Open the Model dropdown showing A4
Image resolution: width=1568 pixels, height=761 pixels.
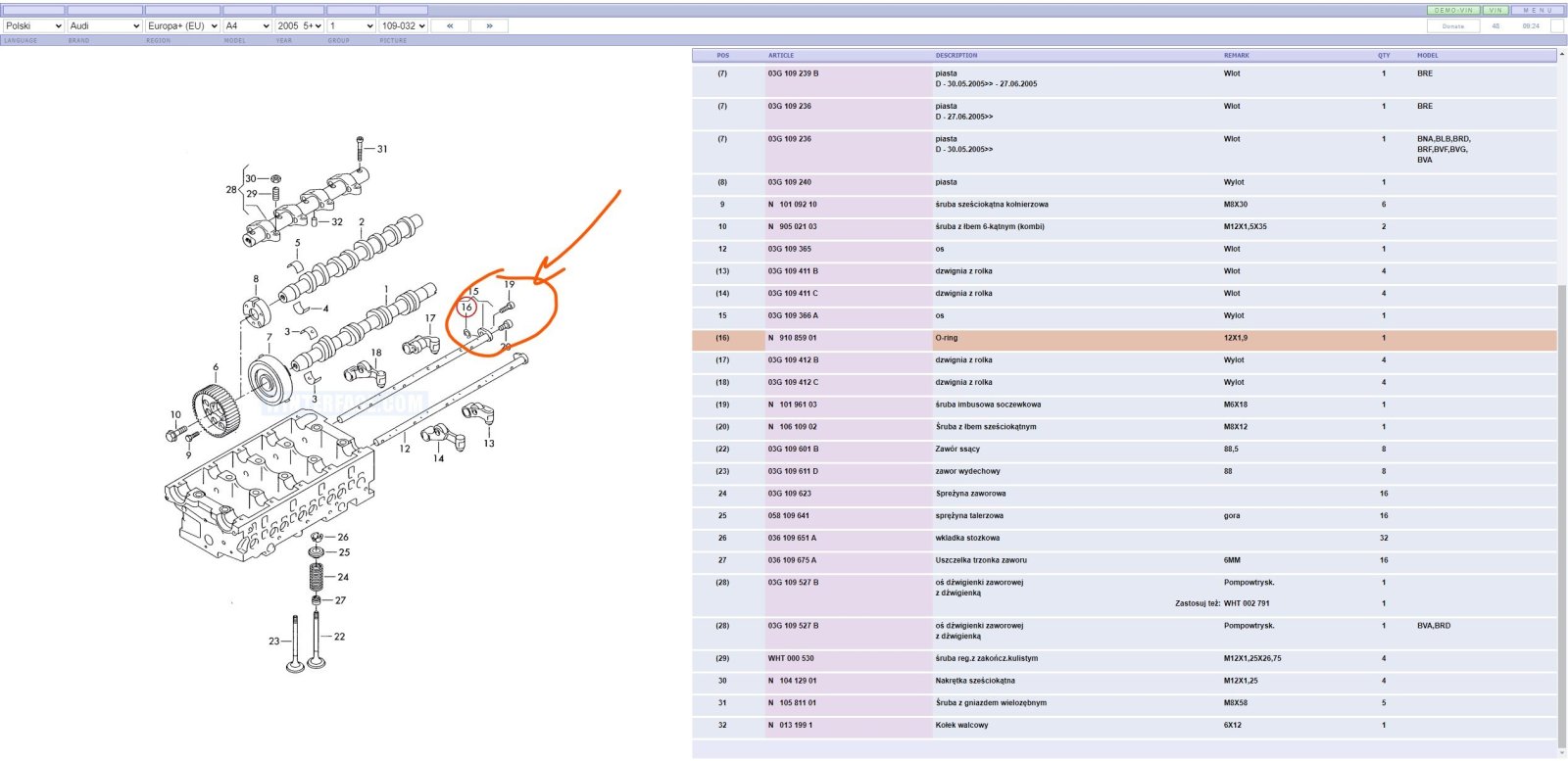247,26
